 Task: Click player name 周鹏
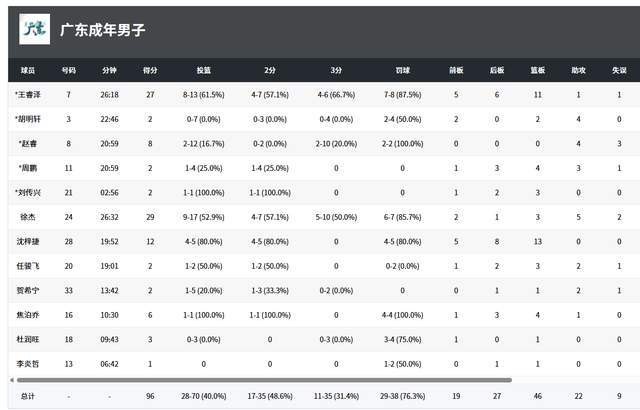(28, 168)
